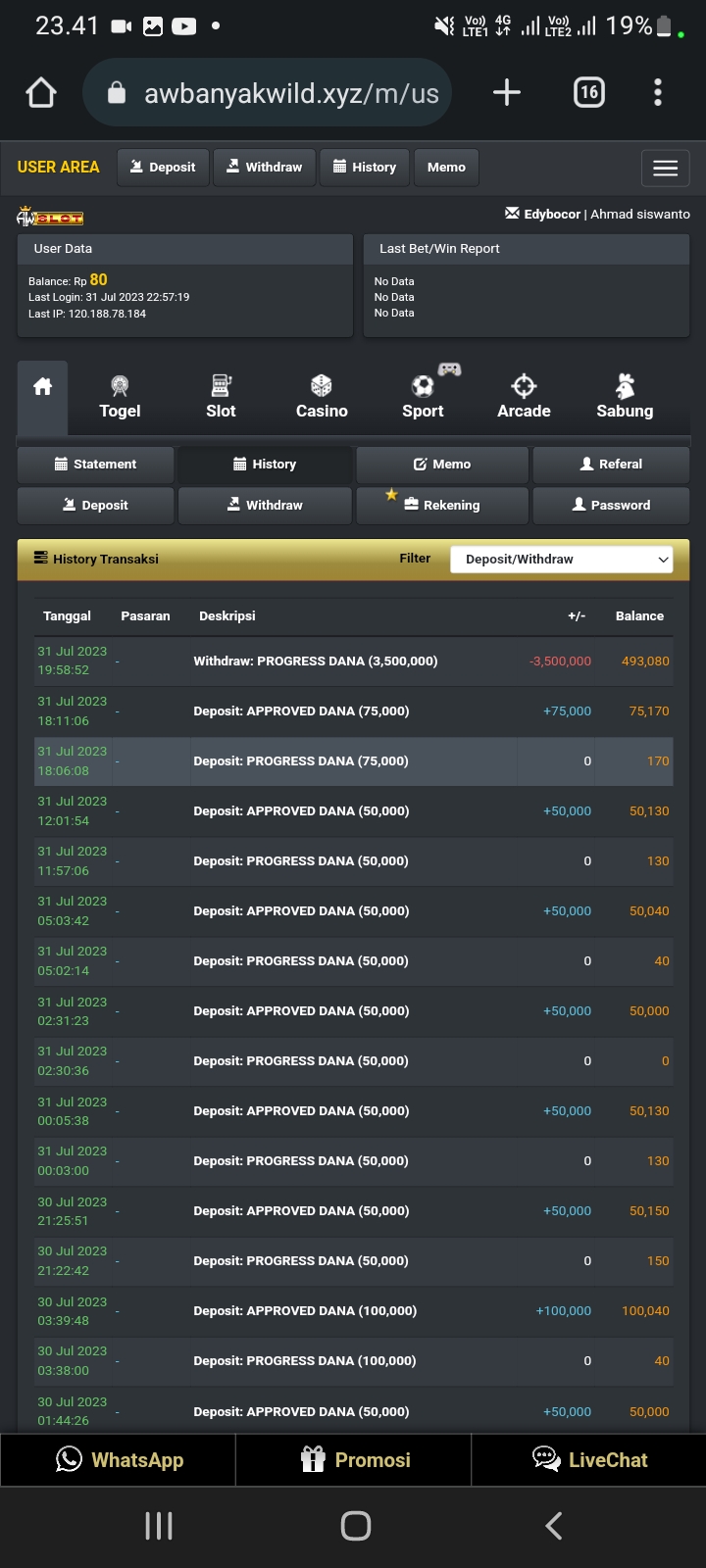Contact support via WhatsApp

pos(119,1460)
